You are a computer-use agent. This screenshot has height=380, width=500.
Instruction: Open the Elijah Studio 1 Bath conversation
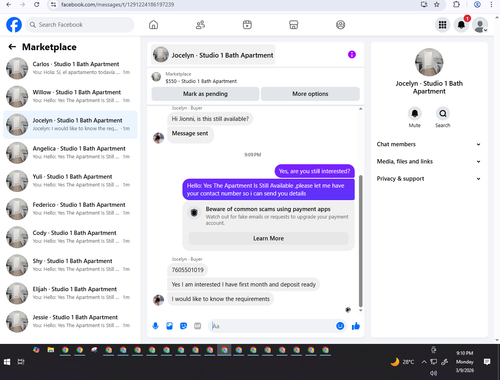pyautogui.click(x=70, y=293)
